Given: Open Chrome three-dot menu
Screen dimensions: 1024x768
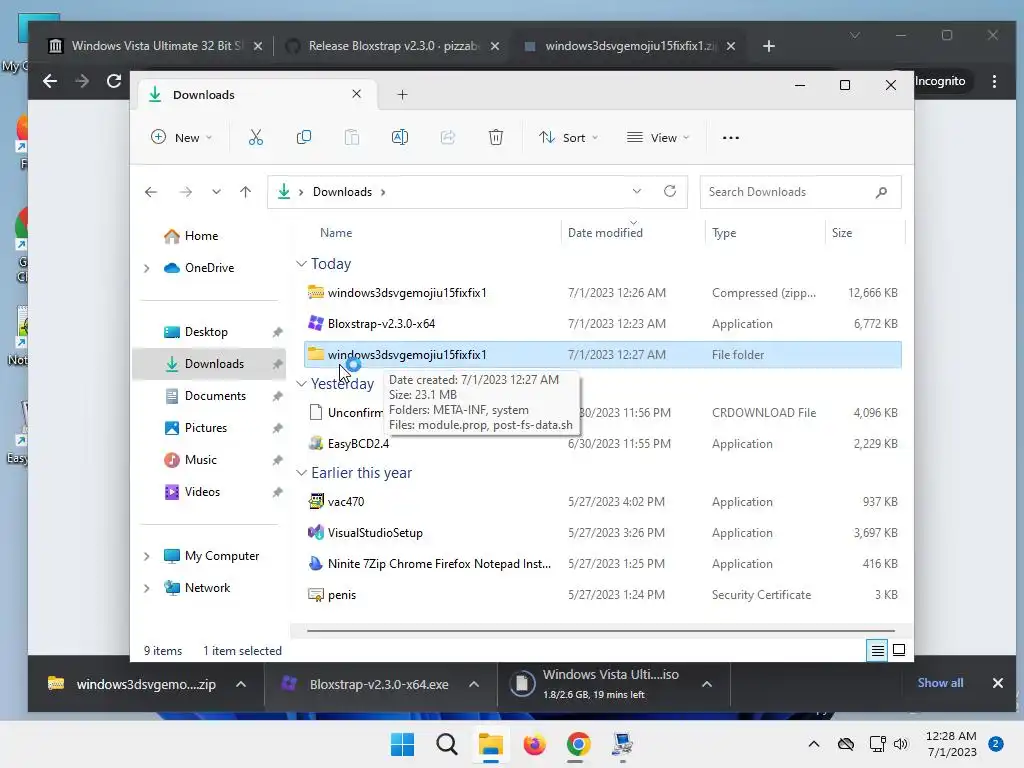Looking at the screenshot, I should click(994, 81).
